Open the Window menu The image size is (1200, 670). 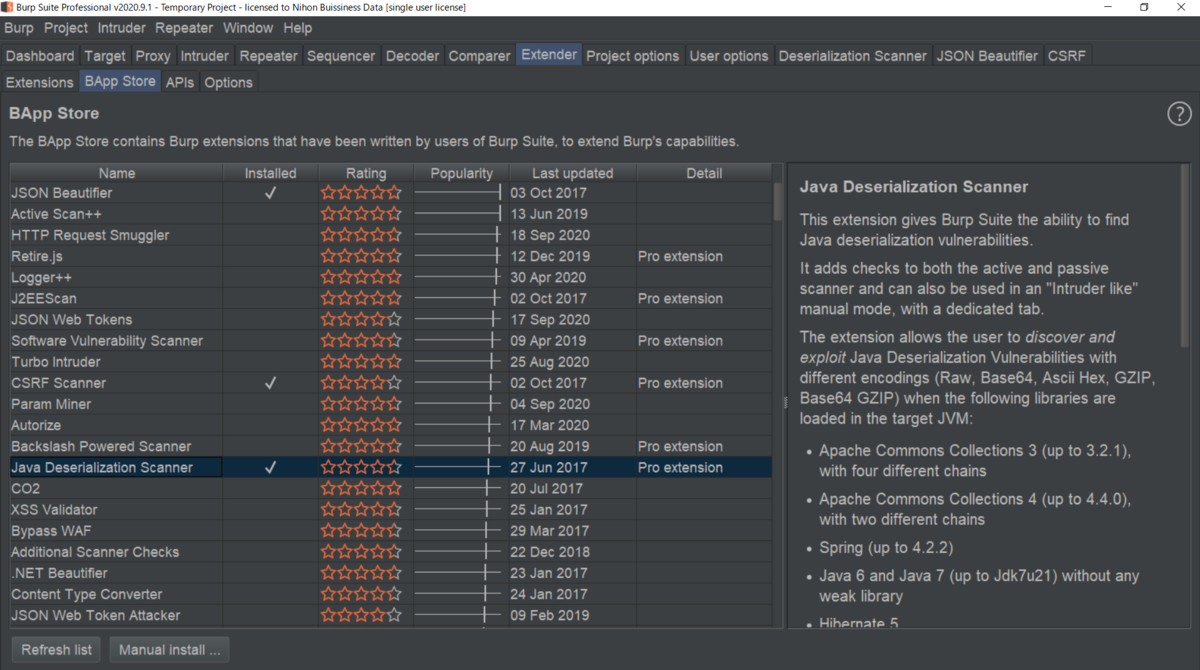pos(248,28)
